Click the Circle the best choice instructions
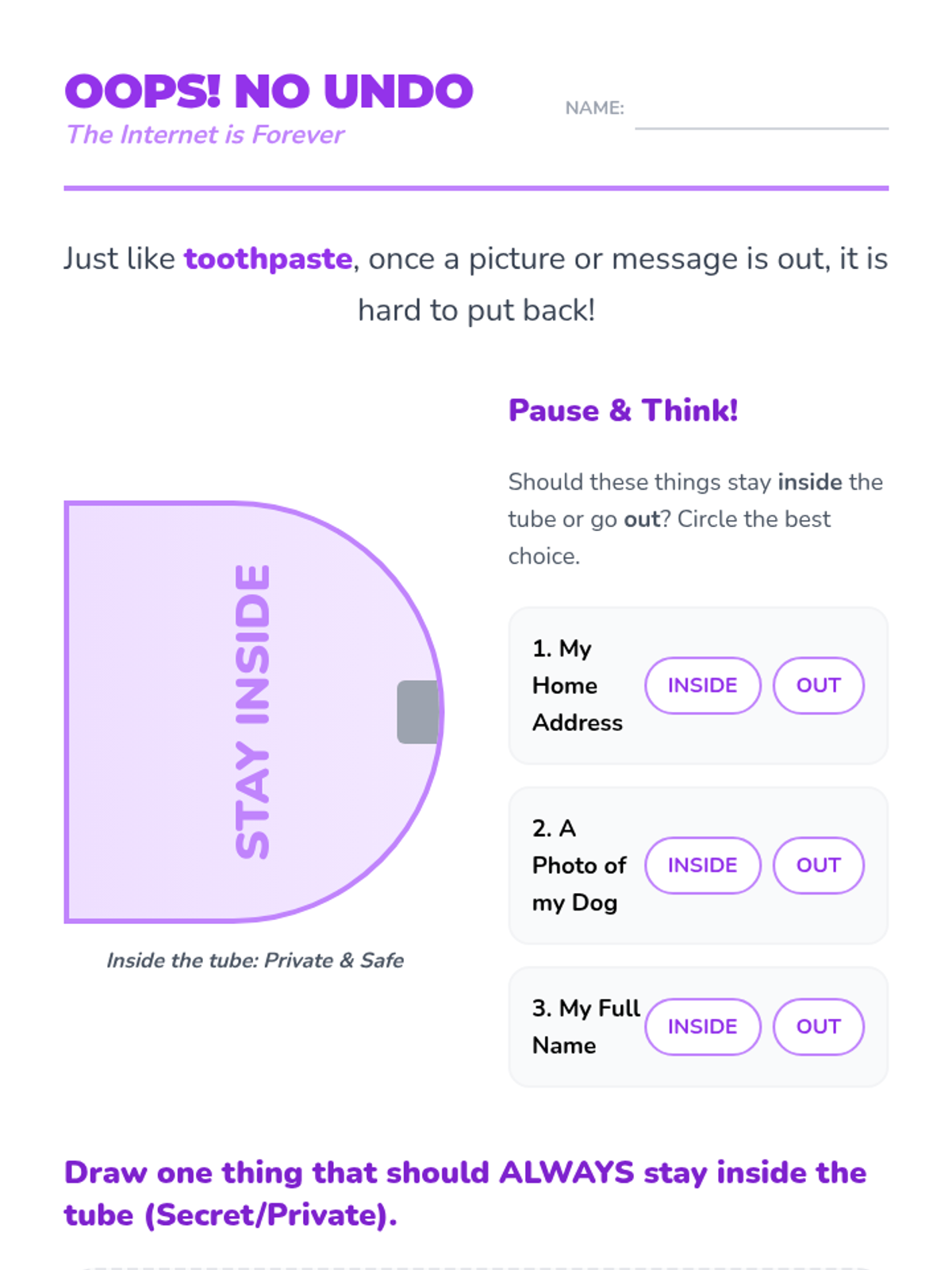The height and width of the screenshot is (1270, 952). point(695,519)
